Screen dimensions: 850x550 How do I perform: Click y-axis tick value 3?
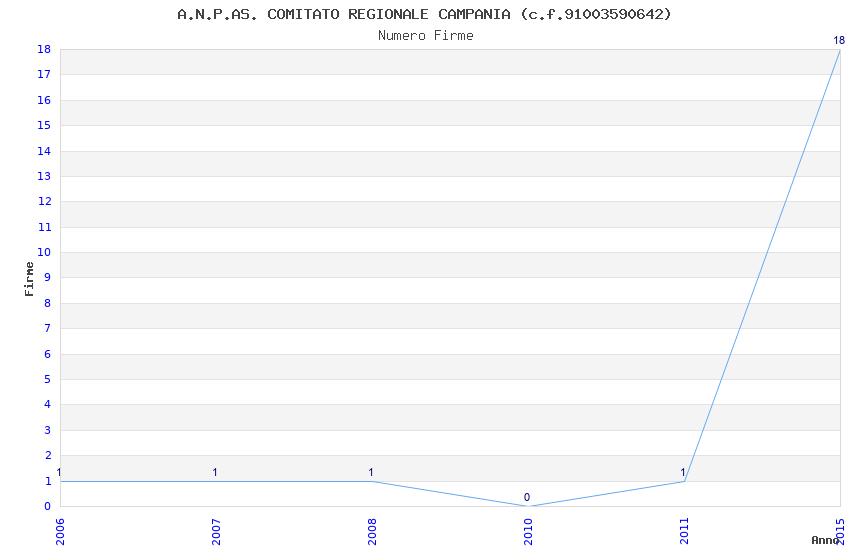(48, 430)
